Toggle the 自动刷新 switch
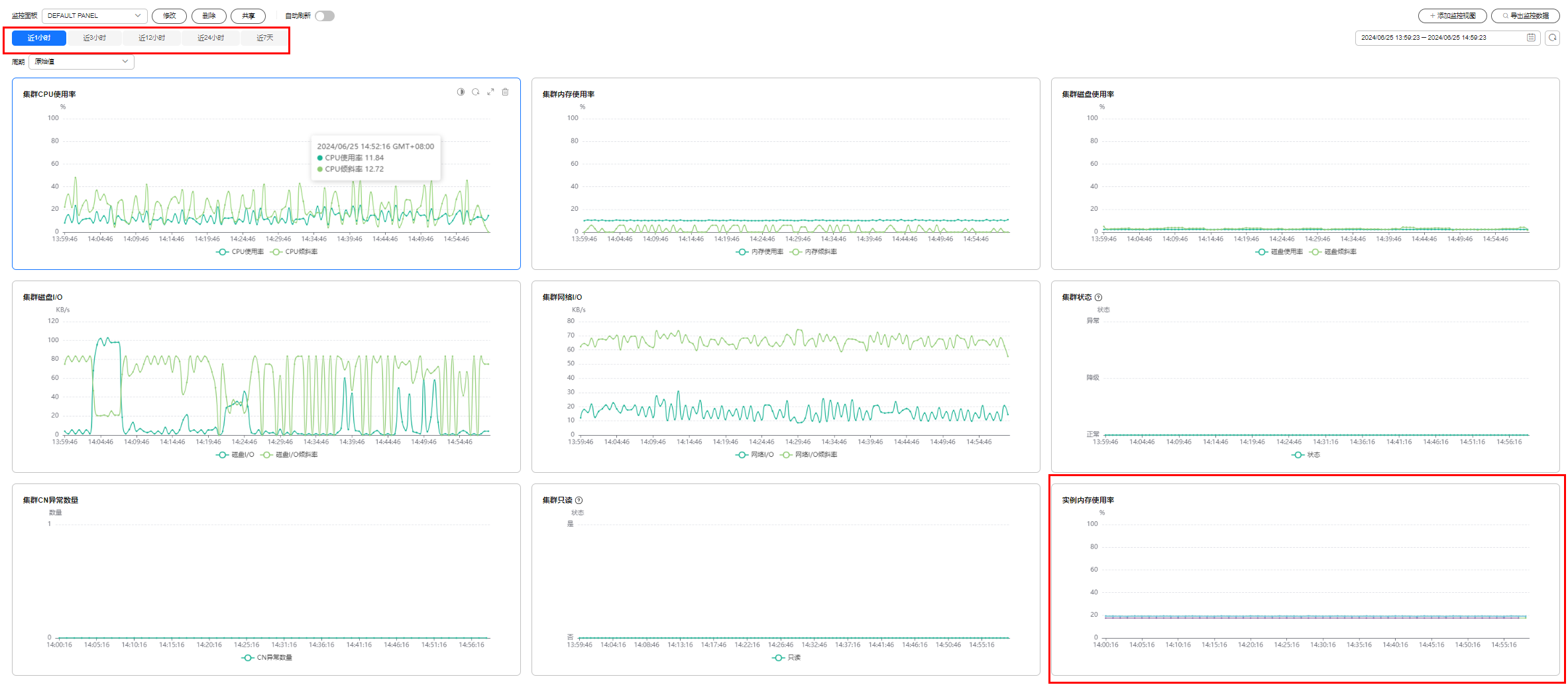The image size is (1568, 693). point(325,16)
